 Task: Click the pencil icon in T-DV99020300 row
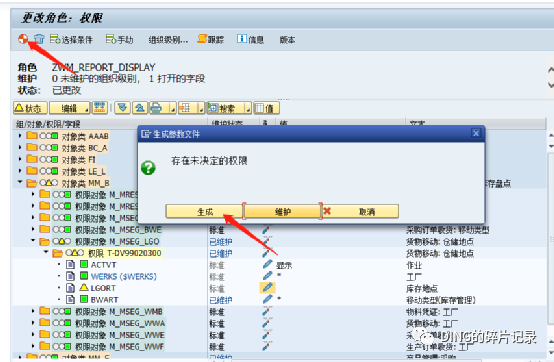(x=267, y=253)
